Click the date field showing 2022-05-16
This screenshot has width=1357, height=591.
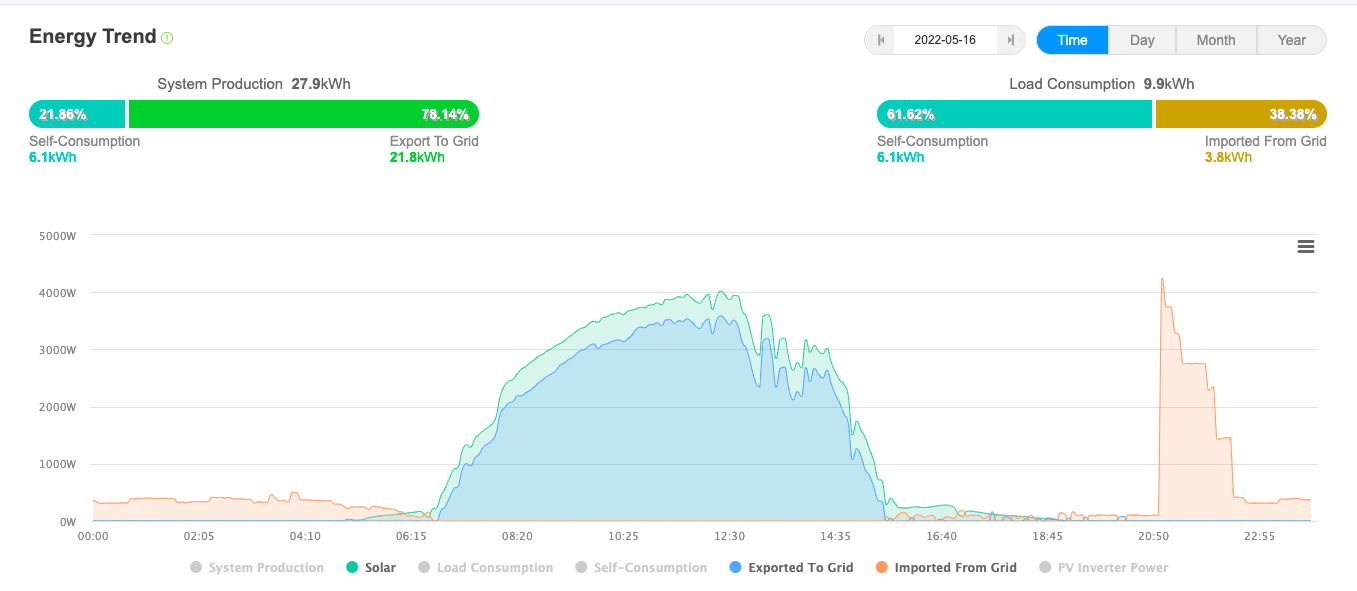point(945,40)
